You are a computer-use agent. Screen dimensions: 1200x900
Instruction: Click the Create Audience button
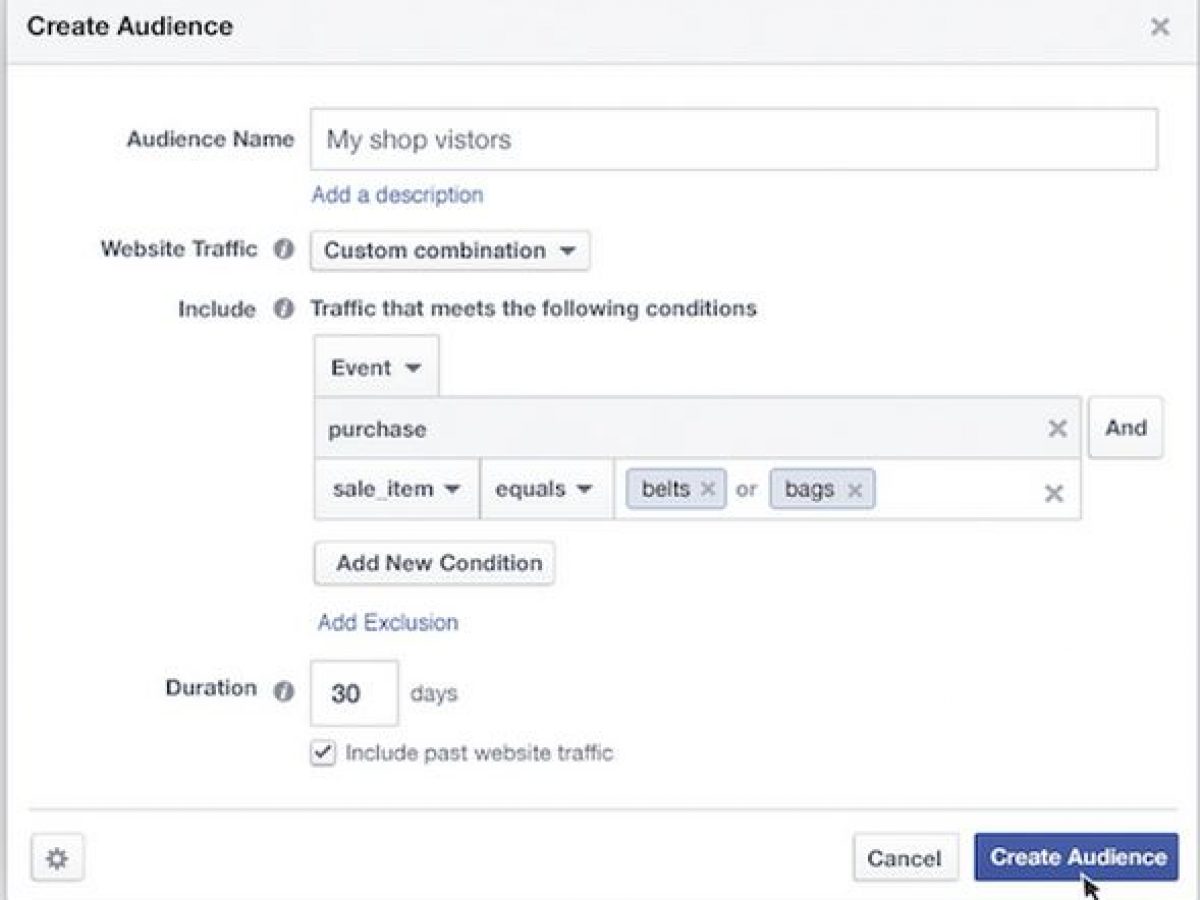pos(1077,857)
